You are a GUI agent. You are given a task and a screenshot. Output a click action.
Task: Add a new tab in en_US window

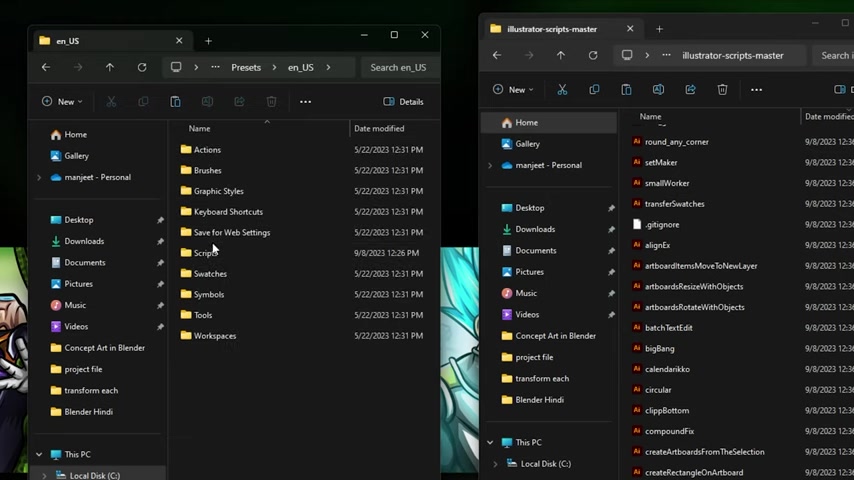click(x=208, y=41)
